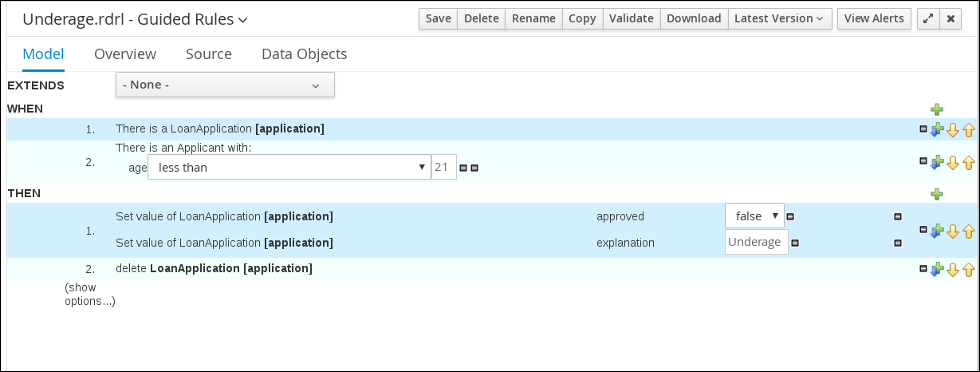Remove THEN action 1 set value row
The width and height of the screenshot is (980, 372).
pyautogui.click(x=923, y=229)
